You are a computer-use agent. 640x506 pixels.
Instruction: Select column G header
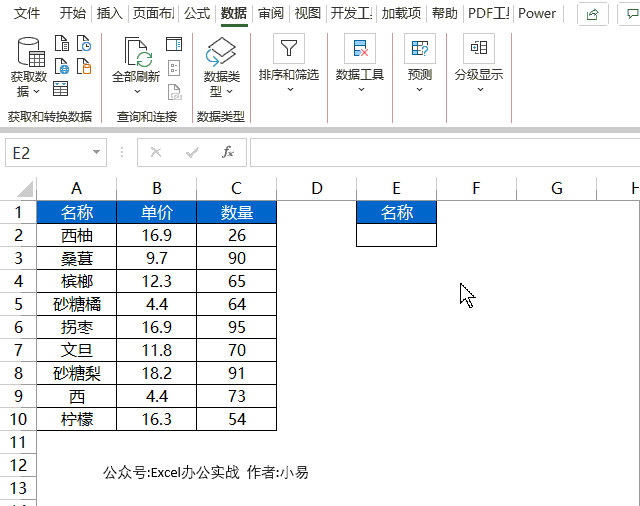(x=557, y=189)
